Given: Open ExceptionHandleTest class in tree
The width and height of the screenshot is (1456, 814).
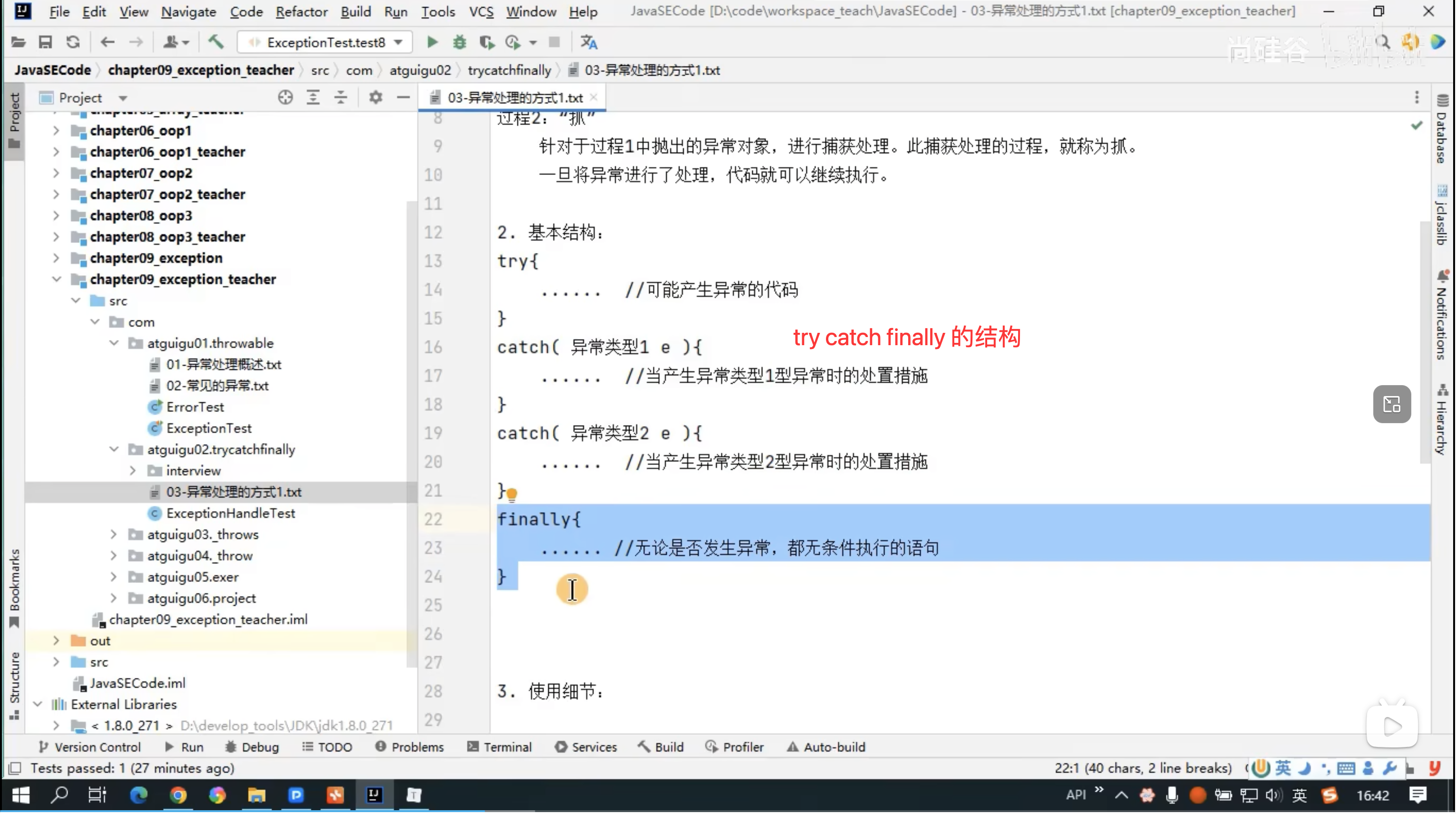Looking at the screenshot, I should [x=231, y=514].
